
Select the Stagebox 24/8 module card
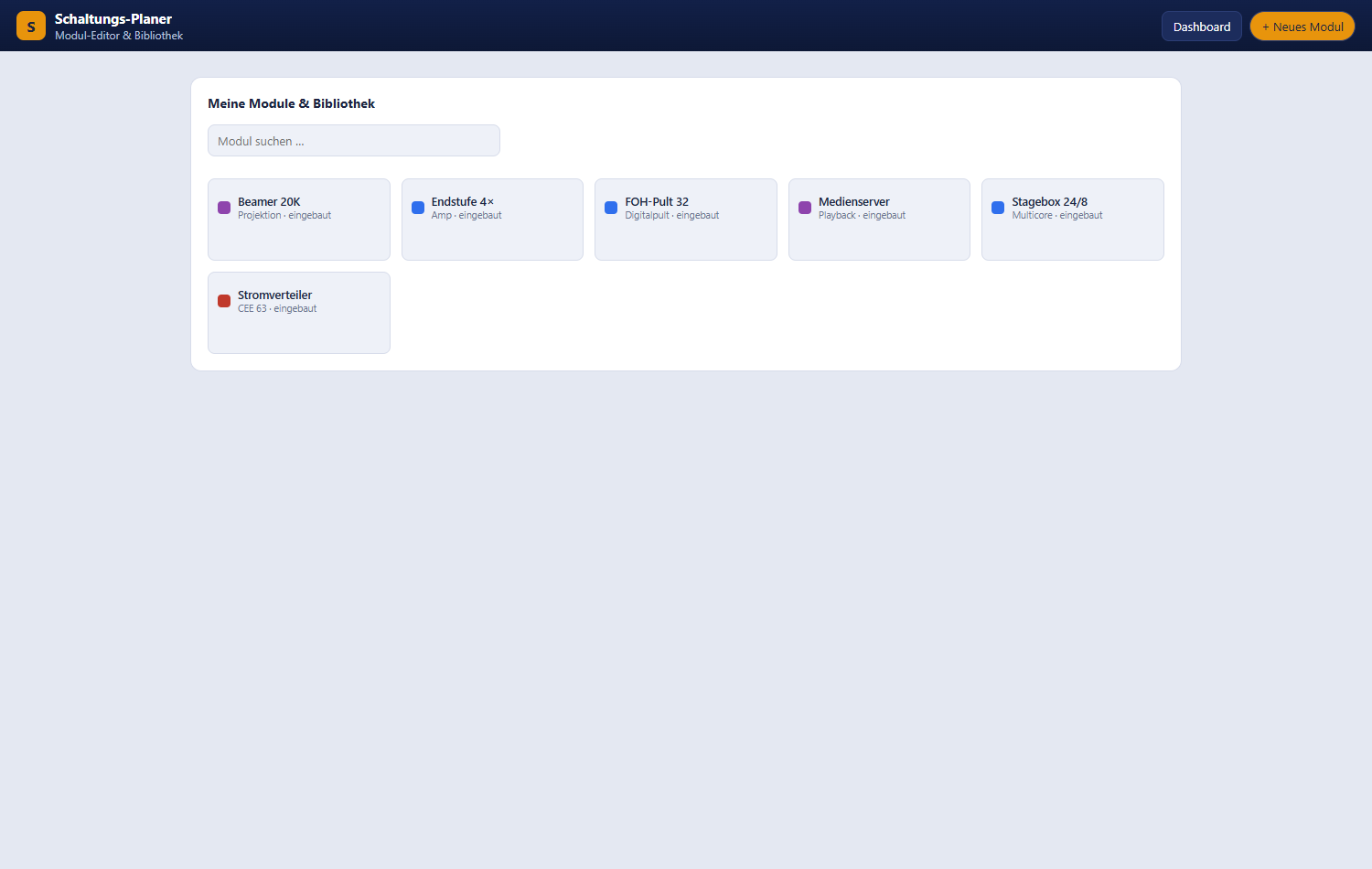1073,220
